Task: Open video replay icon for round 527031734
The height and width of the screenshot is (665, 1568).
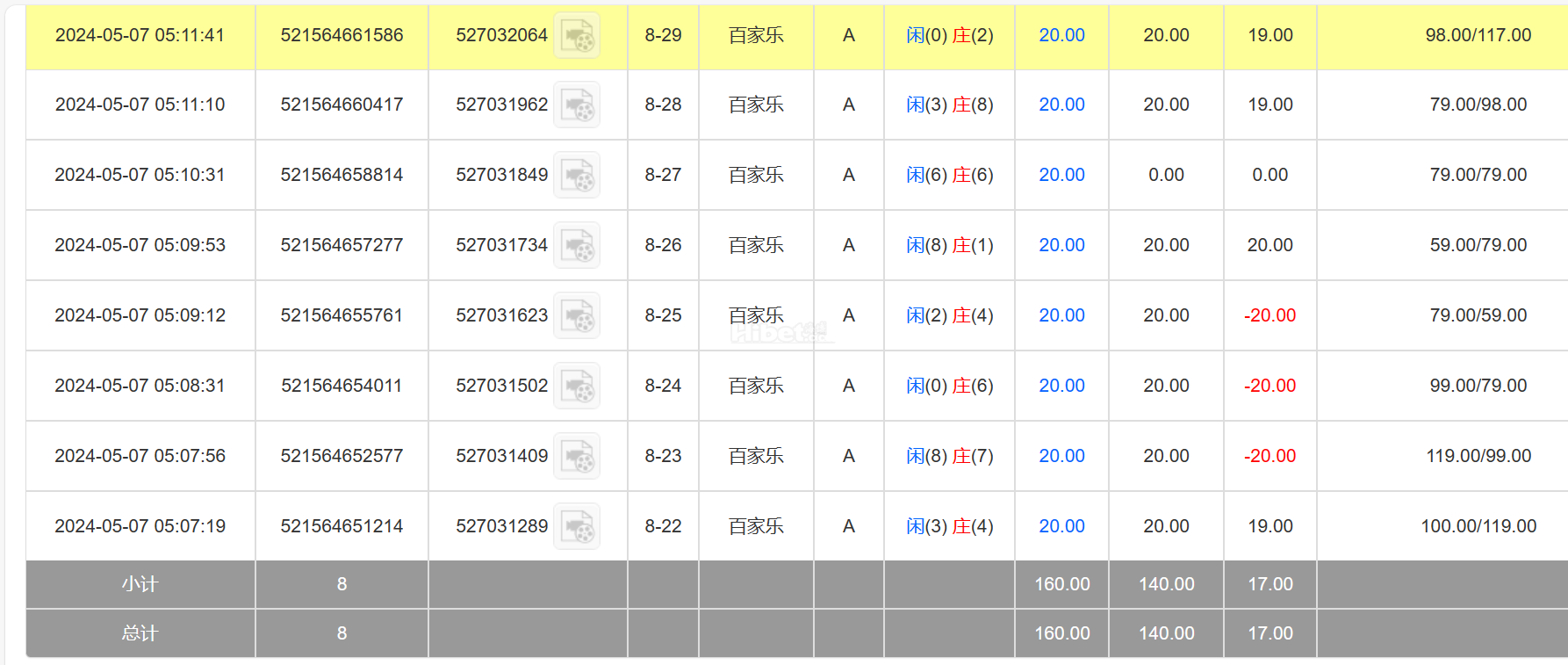Action: pos(577,245)
